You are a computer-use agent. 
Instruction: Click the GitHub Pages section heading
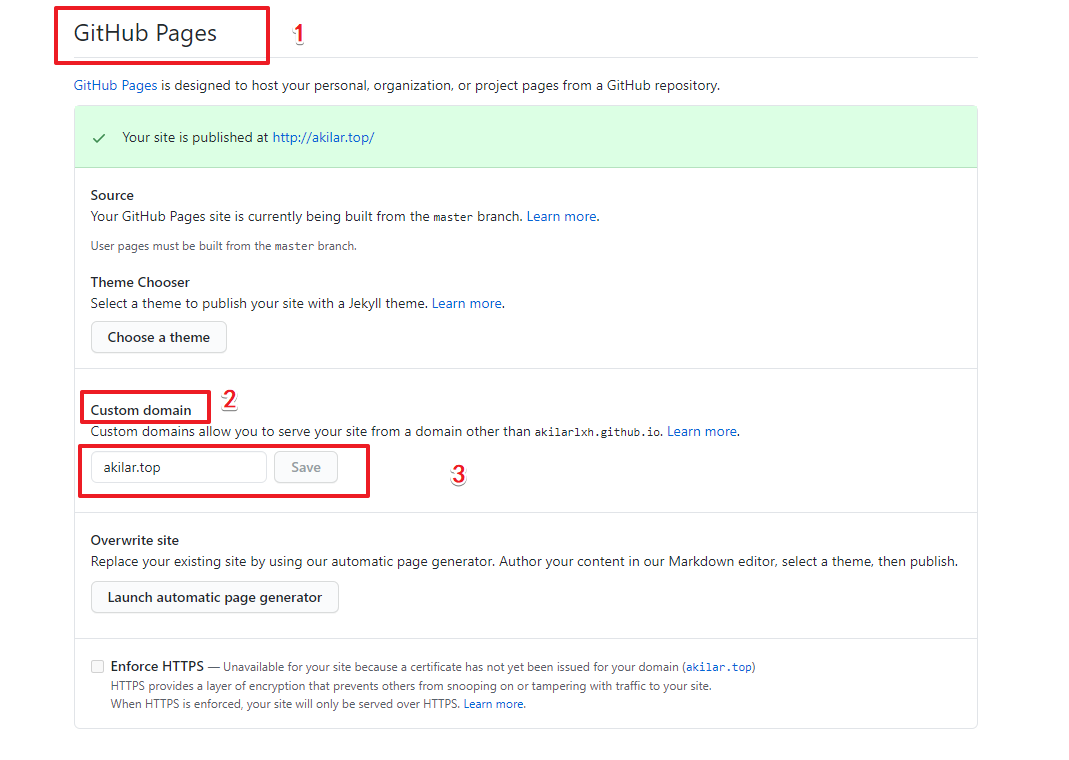point(145,33)
